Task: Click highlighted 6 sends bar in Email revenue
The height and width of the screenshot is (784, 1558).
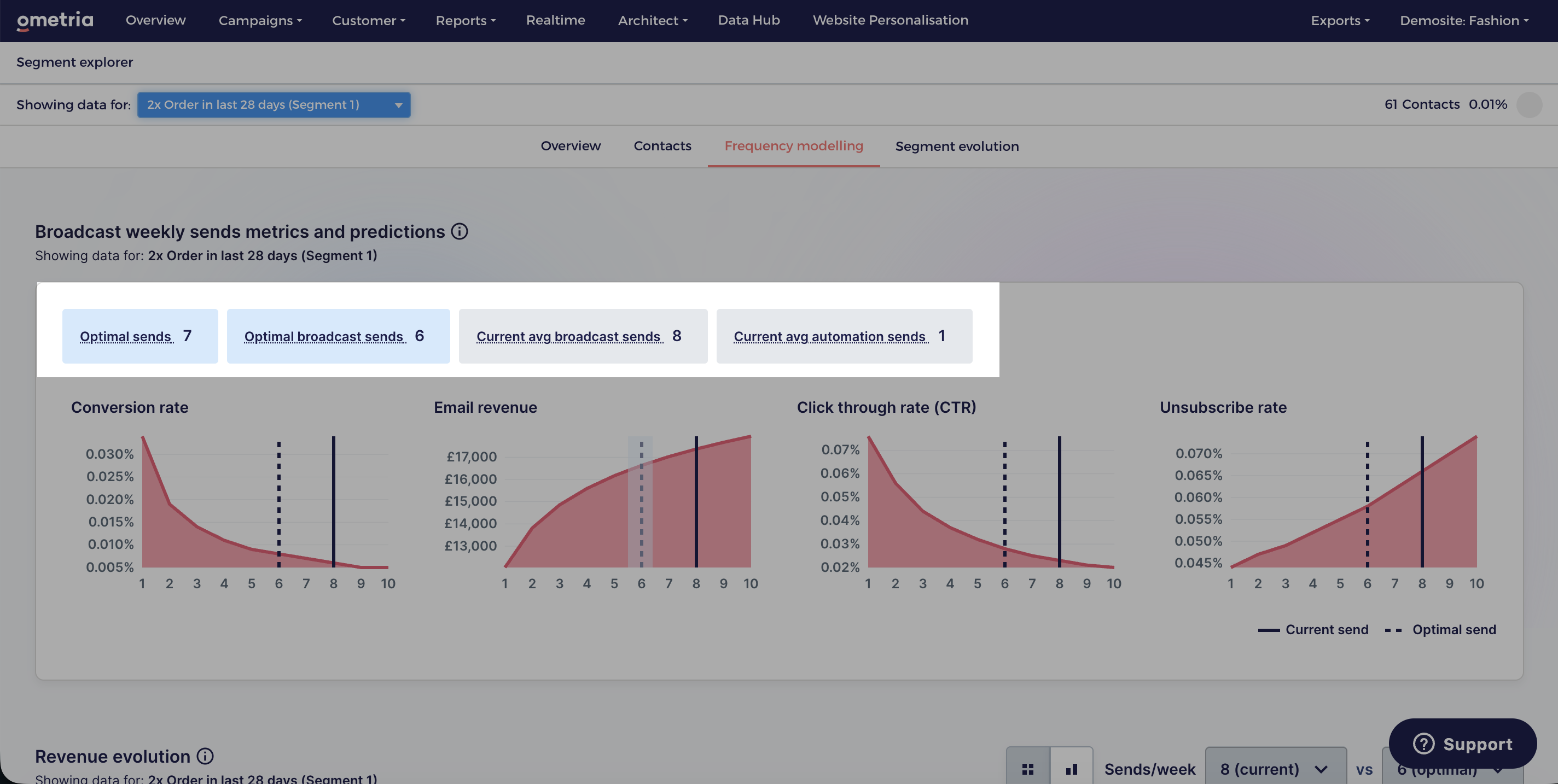Action: pyautogui.click(x=641, y=502)
